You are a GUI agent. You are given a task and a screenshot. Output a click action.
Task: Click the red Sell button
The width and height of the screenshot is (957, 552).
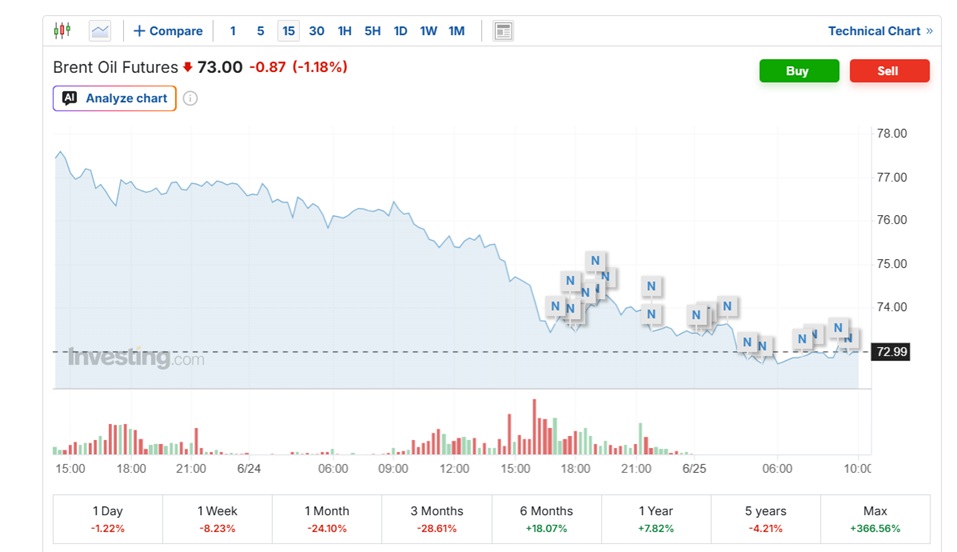click(889, 71)
